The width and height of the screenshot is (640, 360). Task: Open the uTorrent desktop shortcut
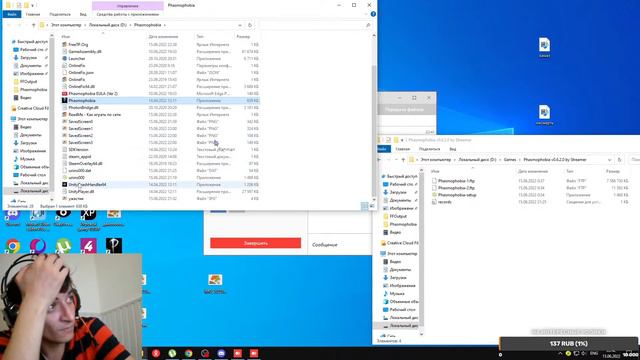pos(63,246)
